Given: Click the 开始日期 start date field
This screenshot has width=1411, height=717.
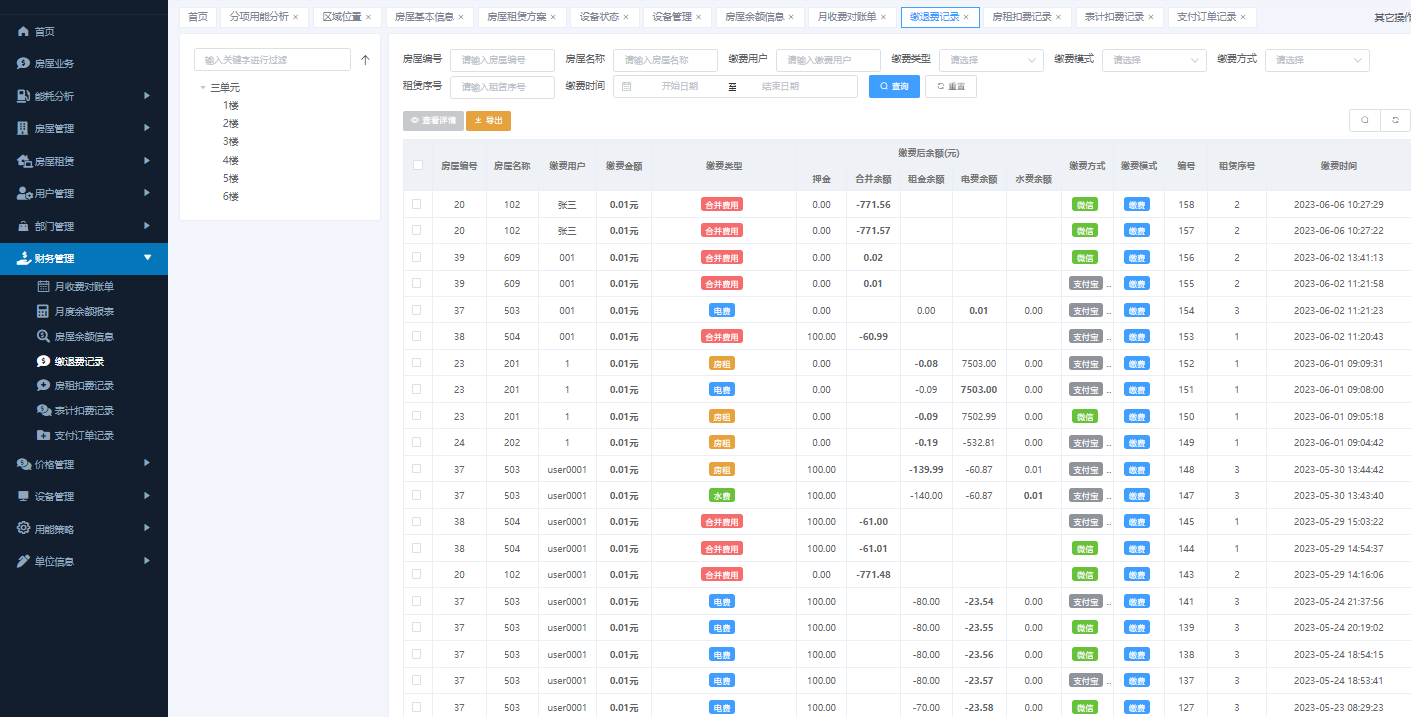Looking at the screenshot, I should [680, 87].
